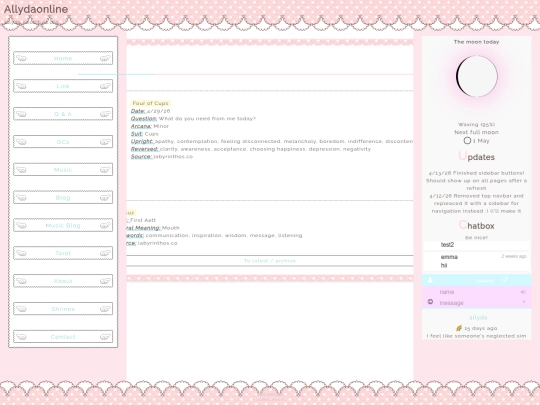The height and width of the screenshot is (405, 540).
Task: Click the 'Four of Cups' card title
Action: [x=150, y=103]
